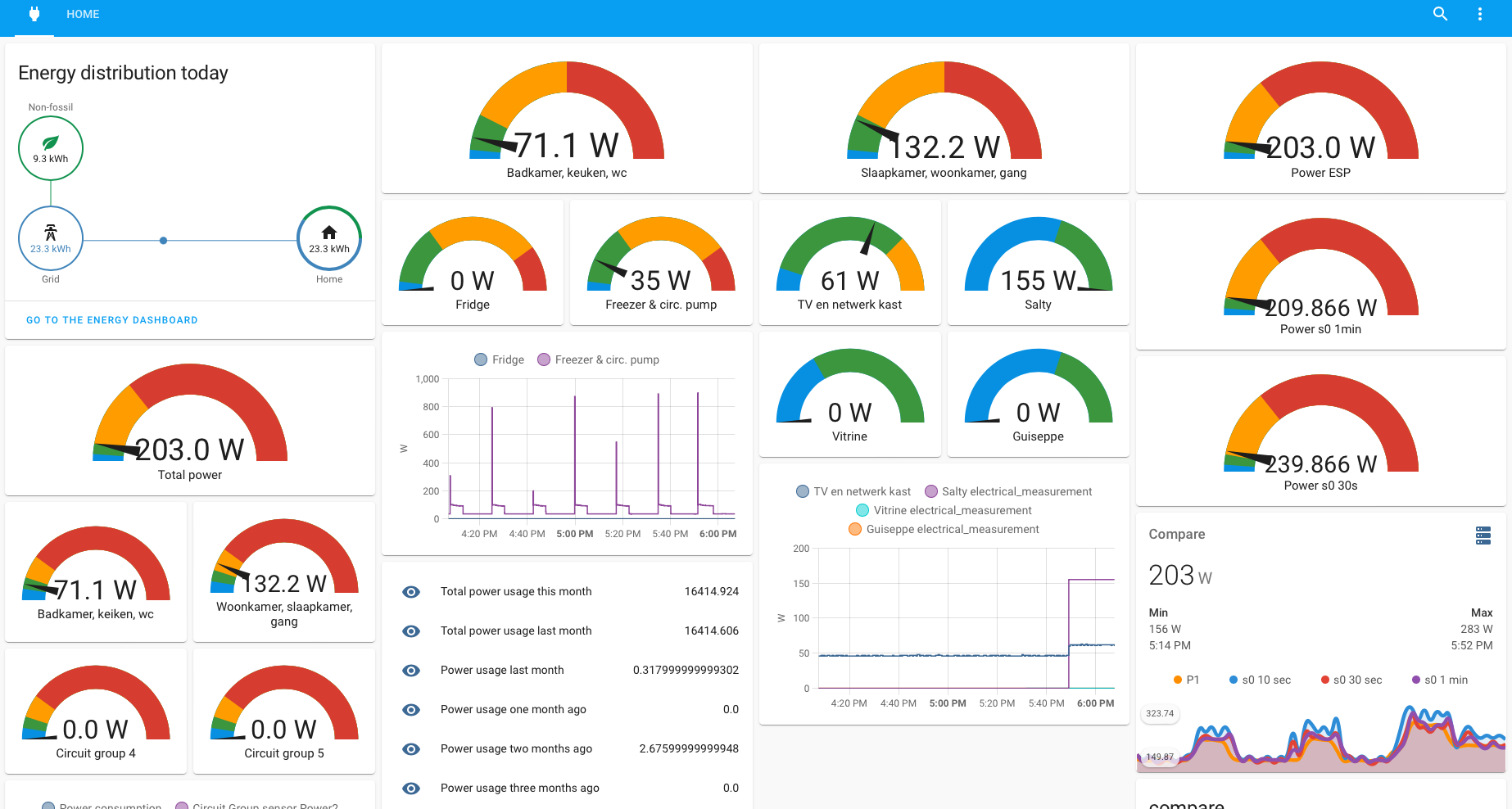
Task: Hide TV en netwerk kast graph series
Action: [853, 491]
